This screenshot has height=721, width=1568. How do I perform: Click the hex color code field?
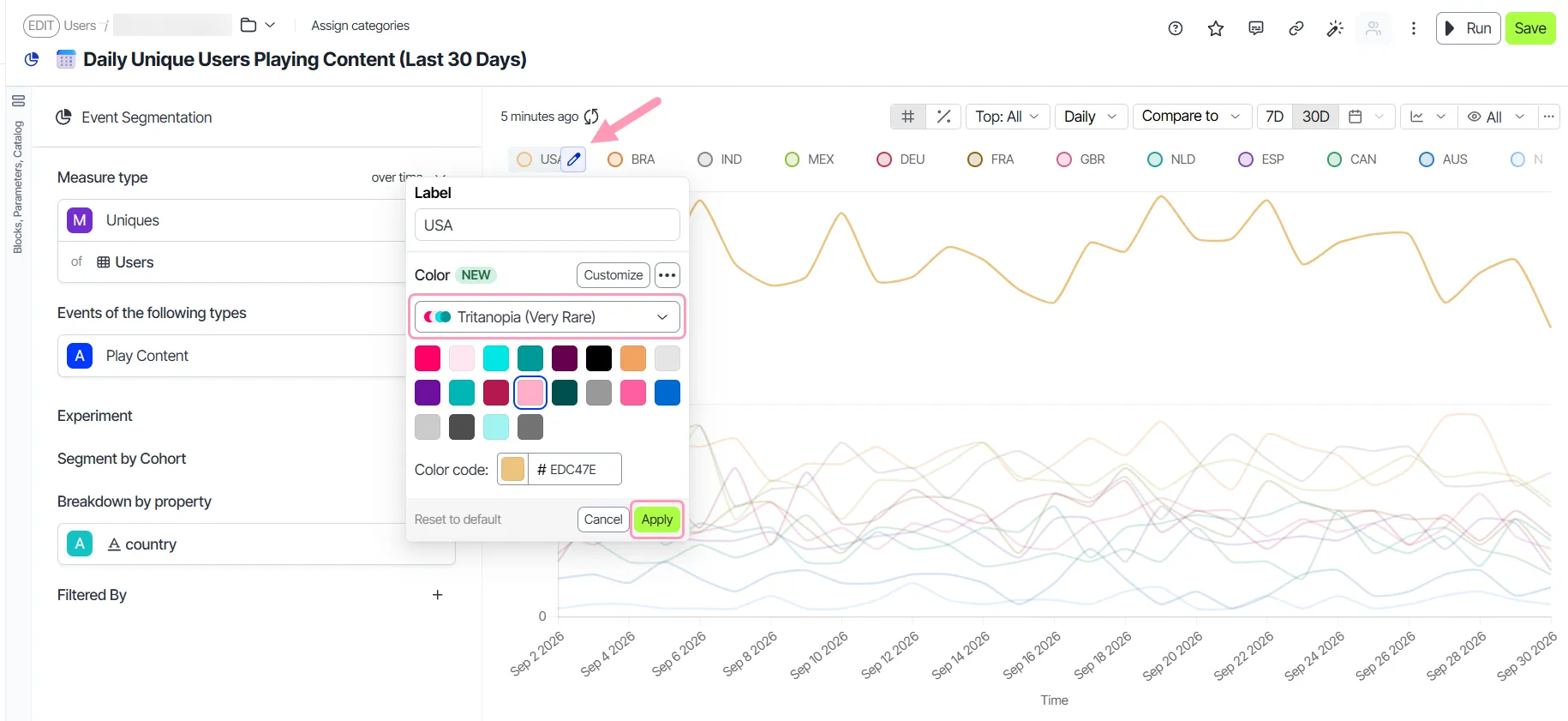575,470
